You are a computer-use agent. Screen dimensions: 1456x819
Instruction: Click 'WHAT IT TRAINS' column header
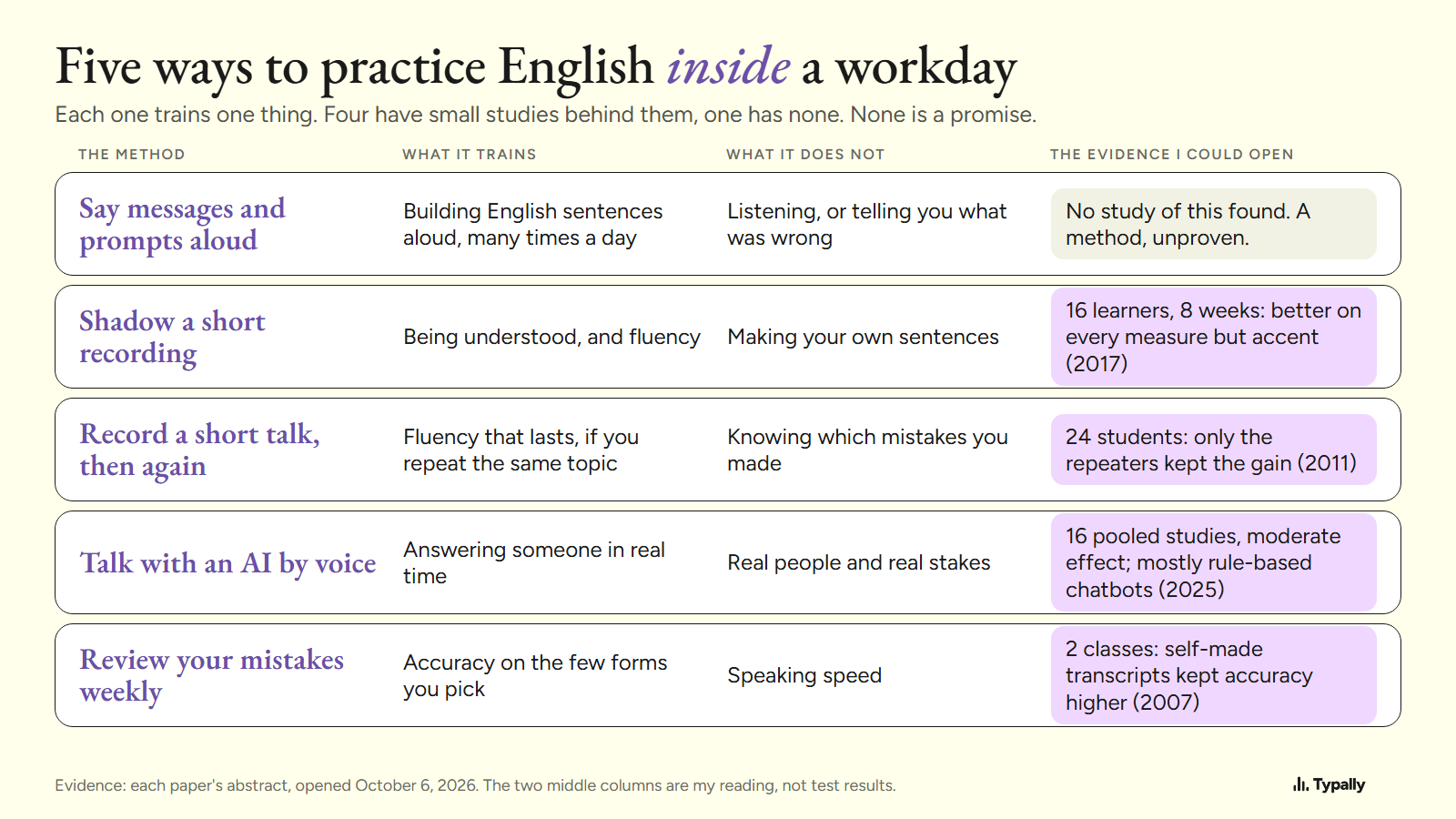470,155
